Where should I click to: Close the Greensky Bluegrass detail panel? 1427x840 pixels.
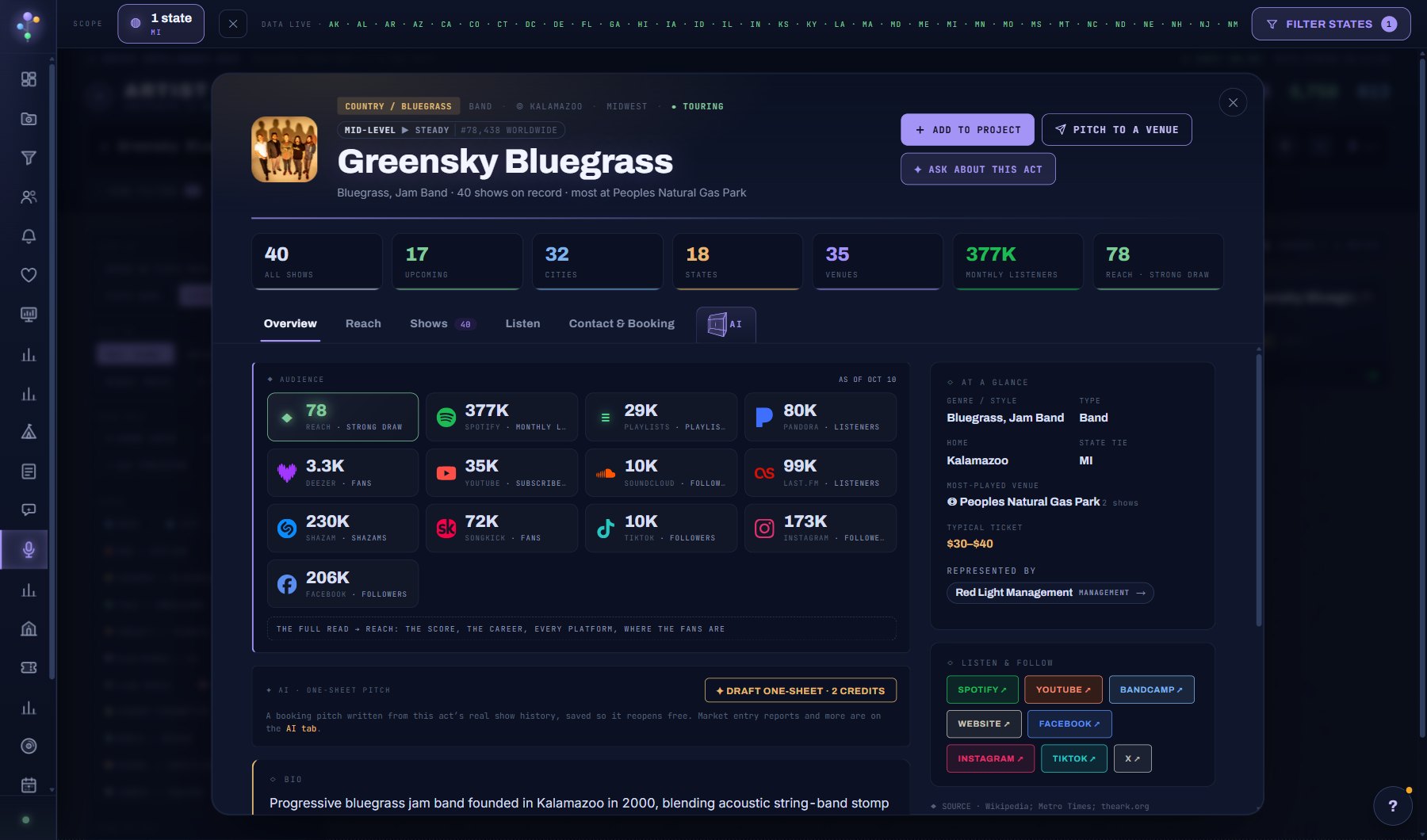click(x=1233, y=102)
